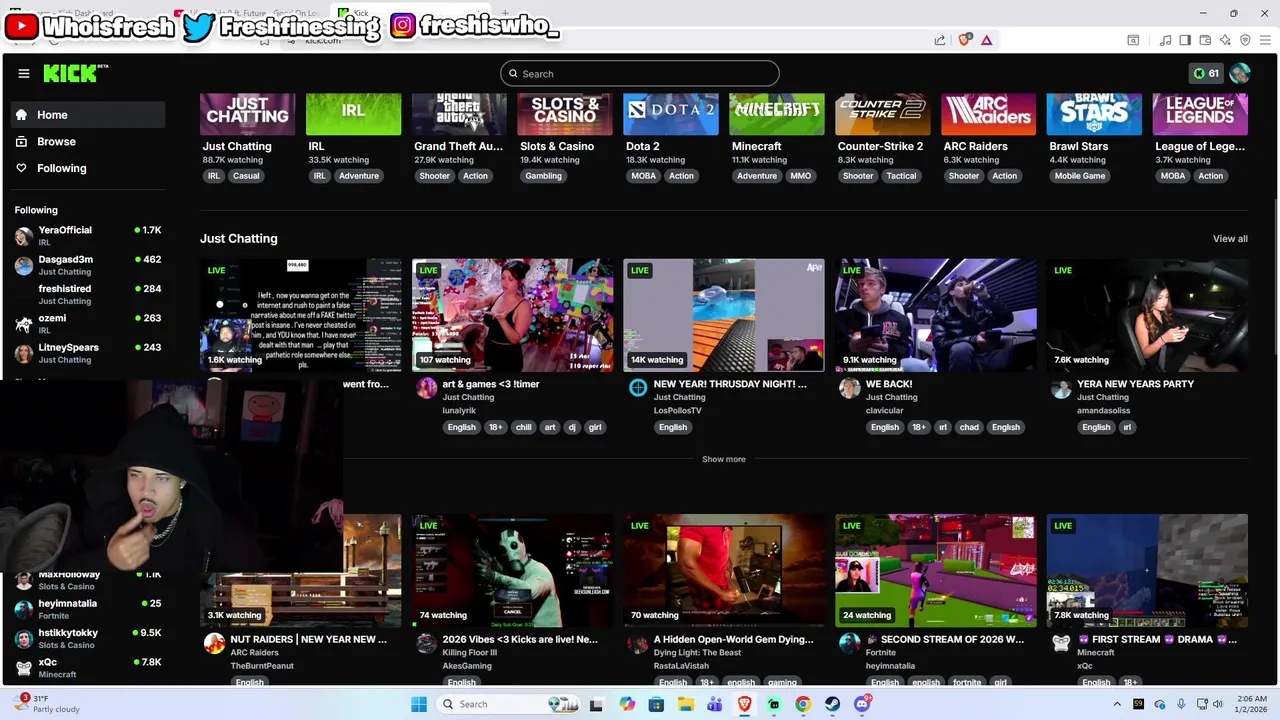Viewport: 1280px width, 720px height.
Task: Click the Mobile Game tag under Brawl Stars
Action: pyautogui.click(x=1080, y=176)
